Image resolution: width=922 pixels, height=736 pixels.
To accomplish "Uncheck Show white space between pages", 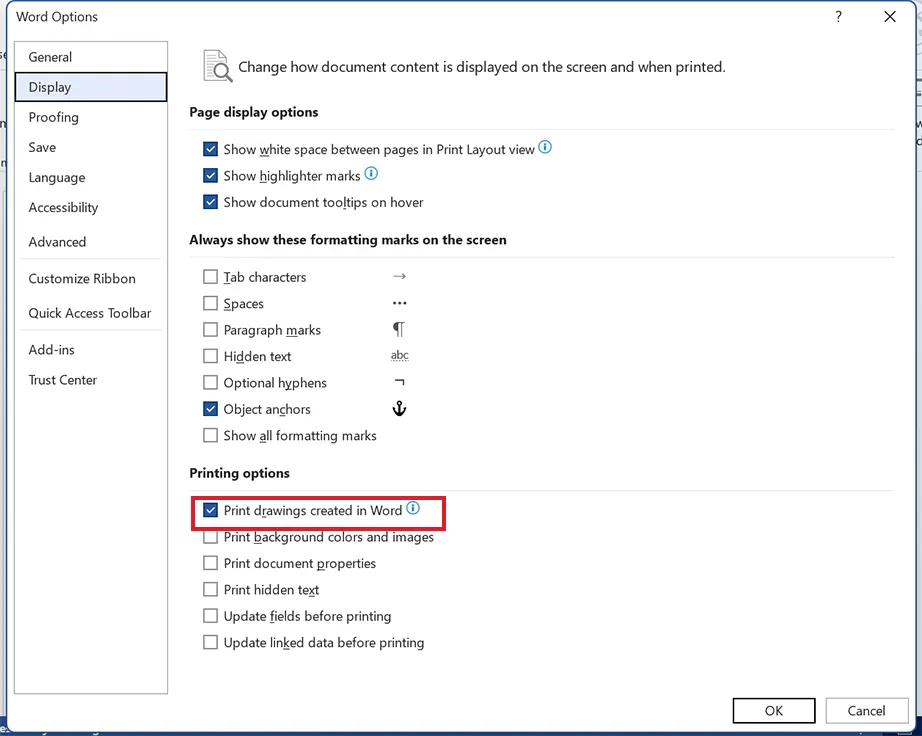I will [210, 149].
